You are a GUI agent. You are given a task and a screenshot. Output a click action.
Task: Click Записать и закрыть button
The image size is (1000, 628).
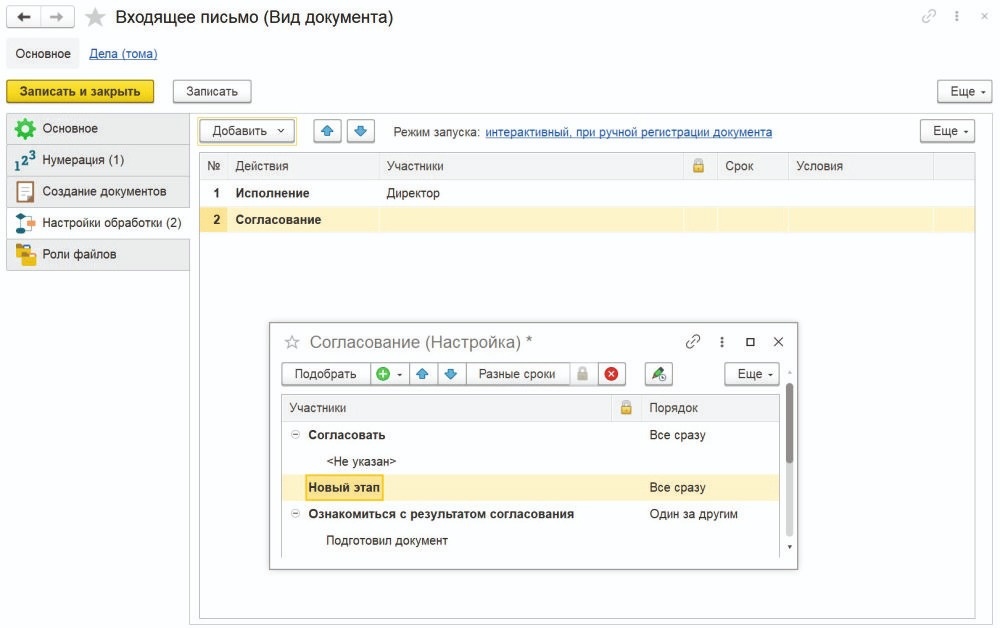click(80, 91)
